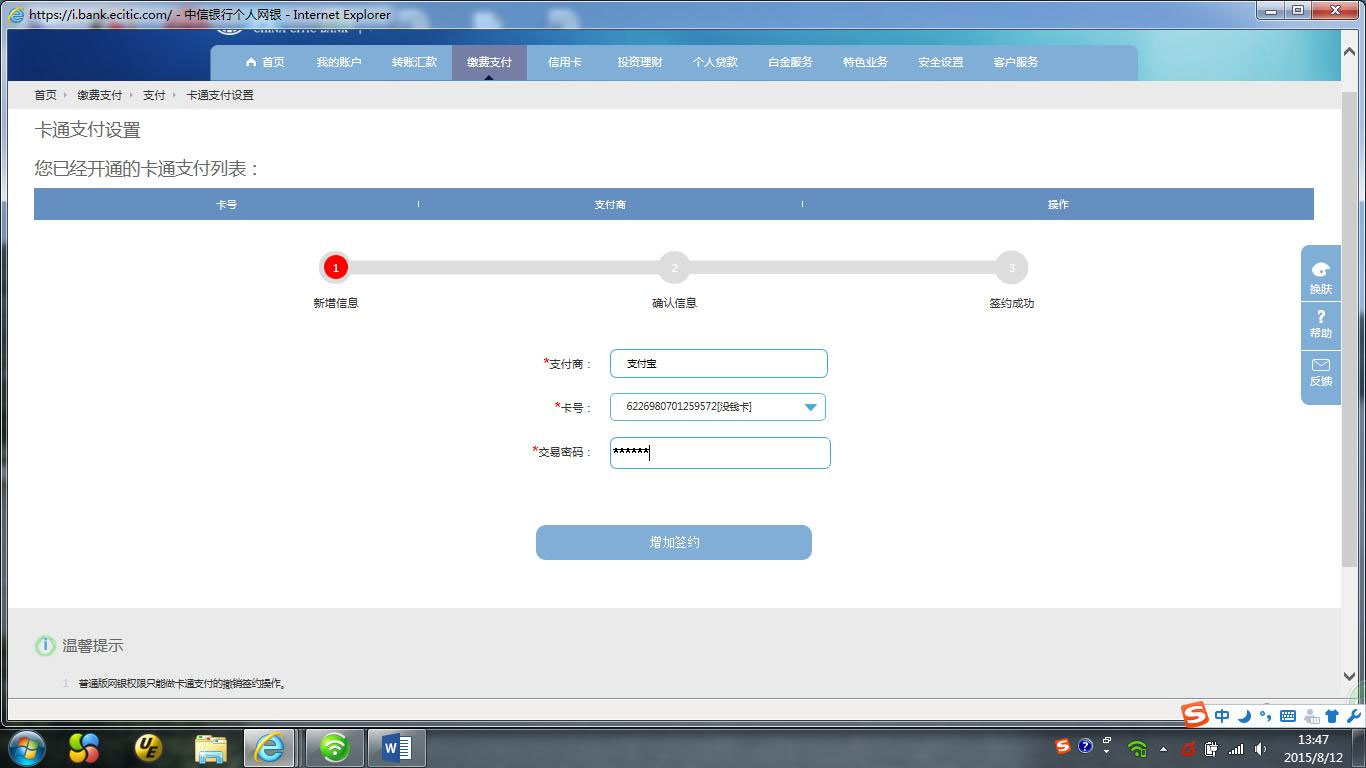
Task: Open 投资理财 navigation tab
Action: coord(640,62)
